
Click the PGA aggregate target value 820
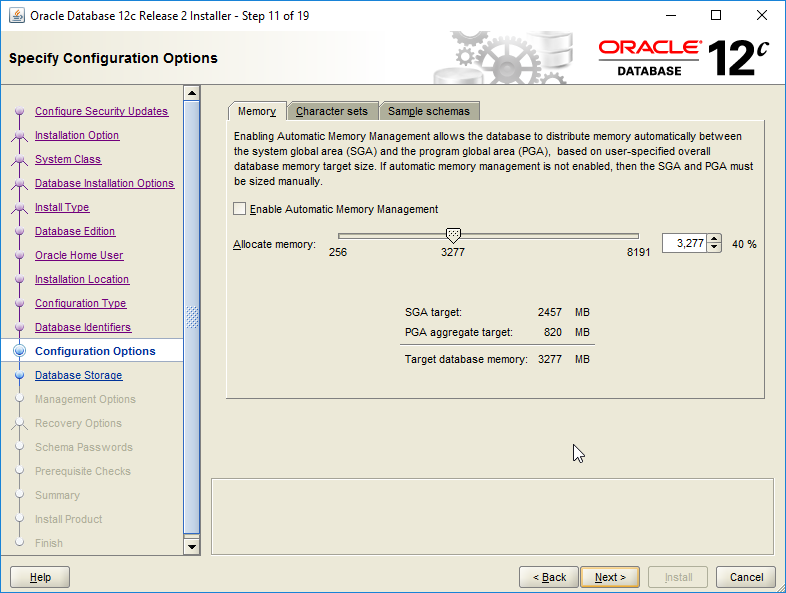click(x=552, y=332)
